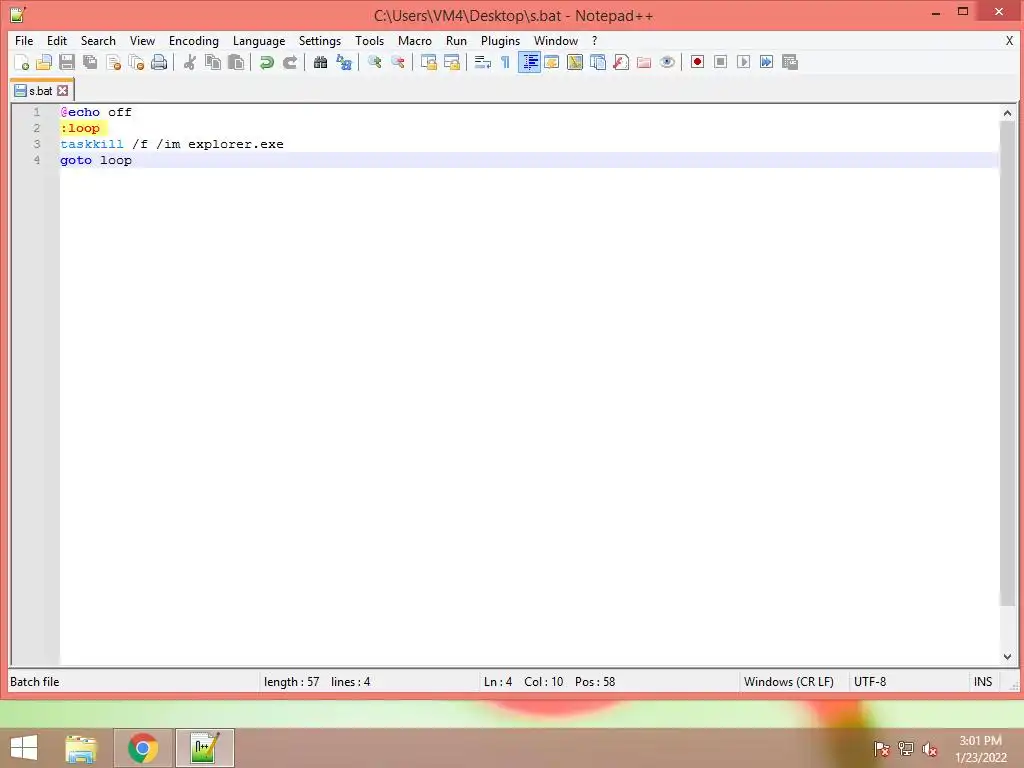The height and width of the screenshot is (768, 1024).
Task: Open the Macro menu
Action: click(x=415, y=40)
